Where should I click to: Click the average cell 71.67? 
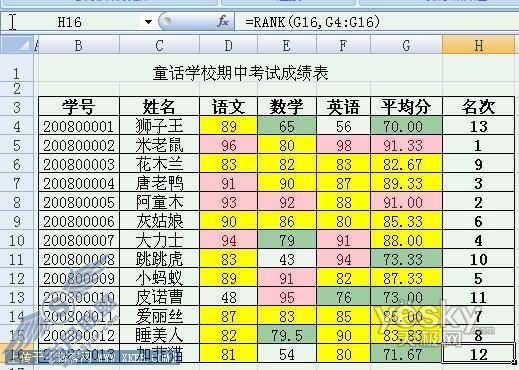pyautogui.click(x=406, y=354)
